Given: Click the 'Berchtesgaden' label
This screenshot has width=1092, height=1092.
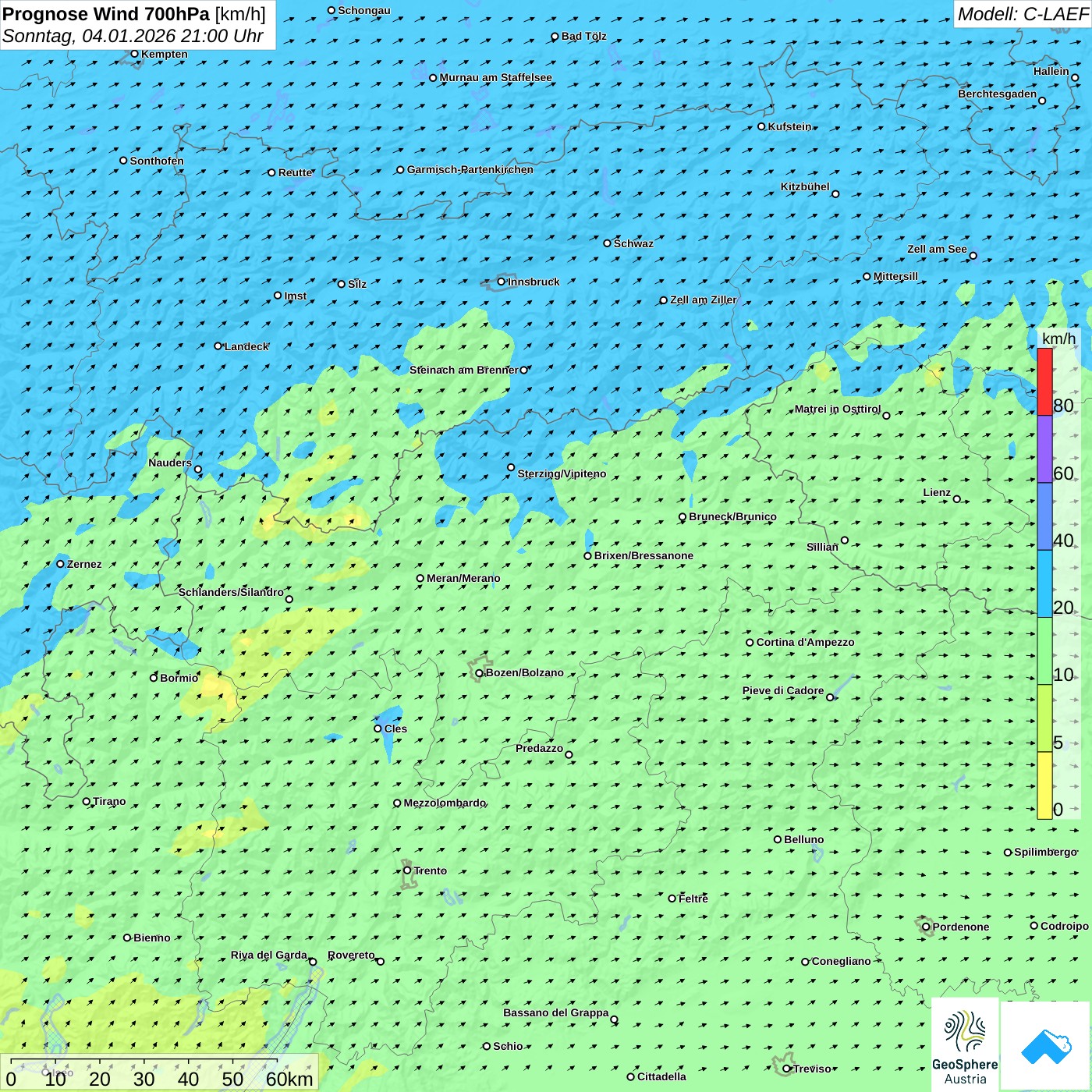Looking at the screenshot, I should [x=997, y=94].
